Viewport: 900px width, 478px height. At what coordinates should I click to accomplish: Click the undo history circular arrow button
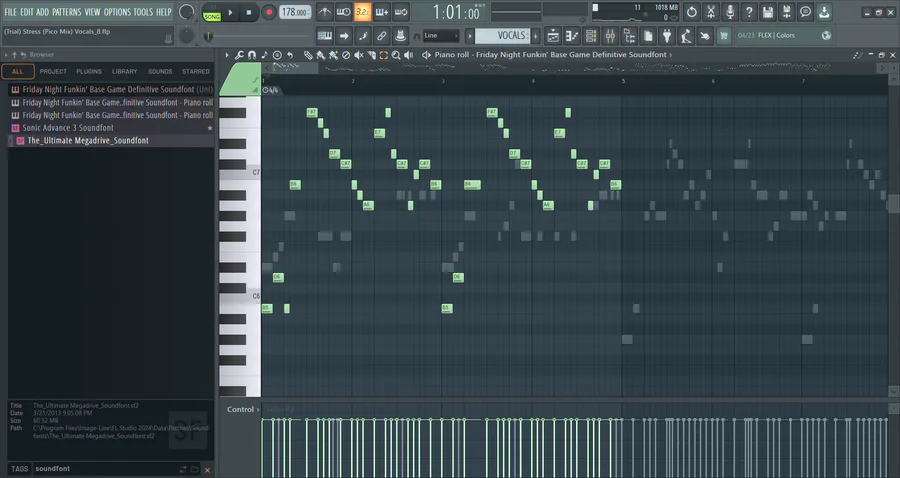(x=692, y=11)
